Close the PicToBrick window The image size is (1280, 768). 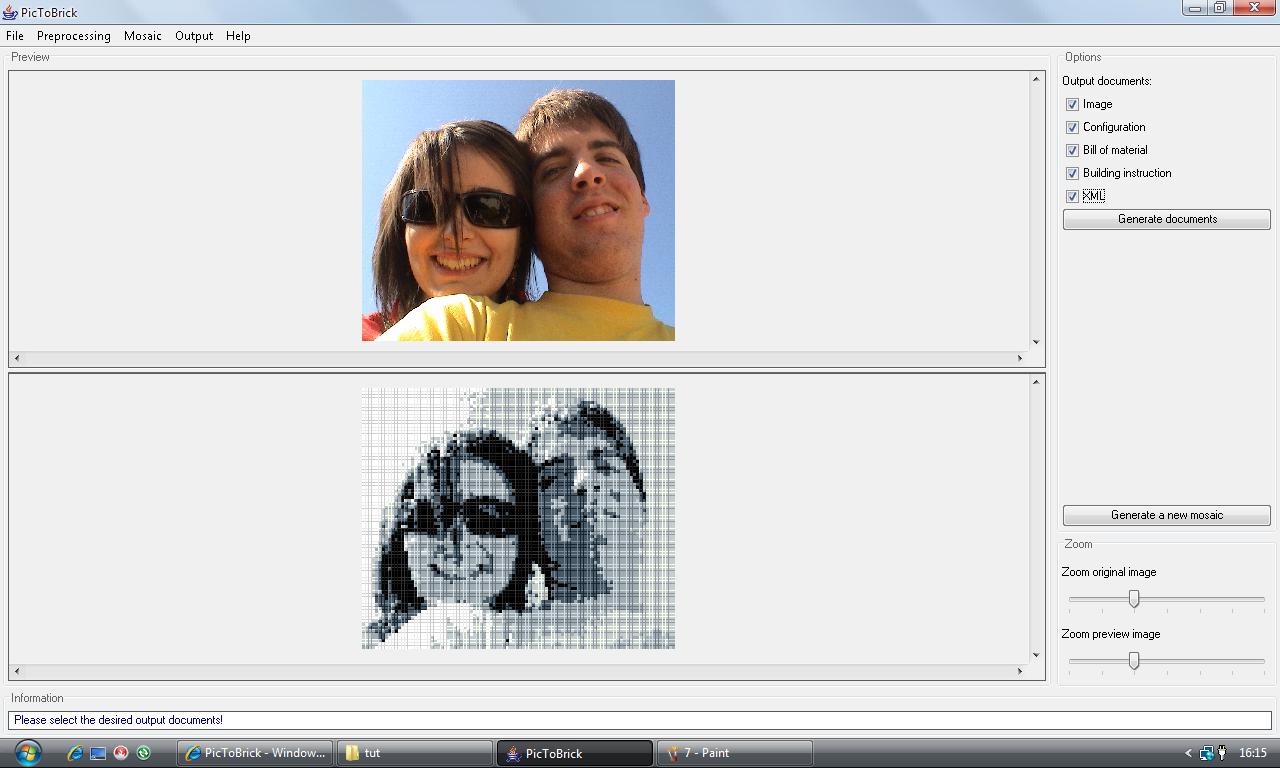click(1253, 8)
